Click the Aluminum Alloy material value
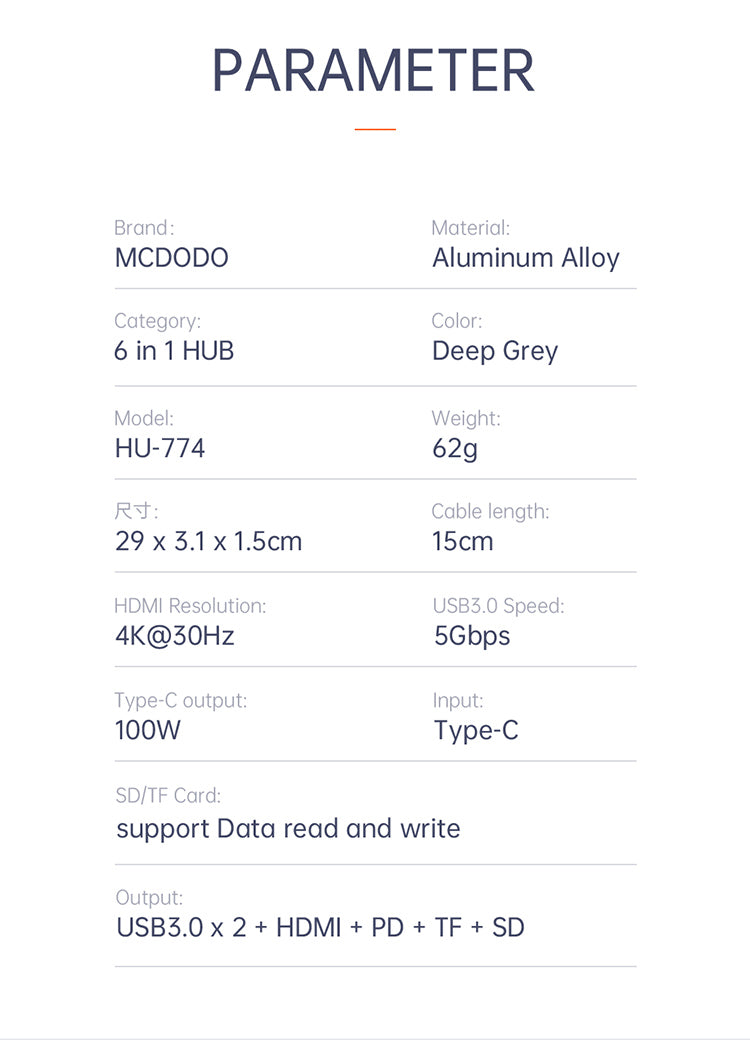The width and height of the screenshot is (750, 1040). click(x=525, y=258)
